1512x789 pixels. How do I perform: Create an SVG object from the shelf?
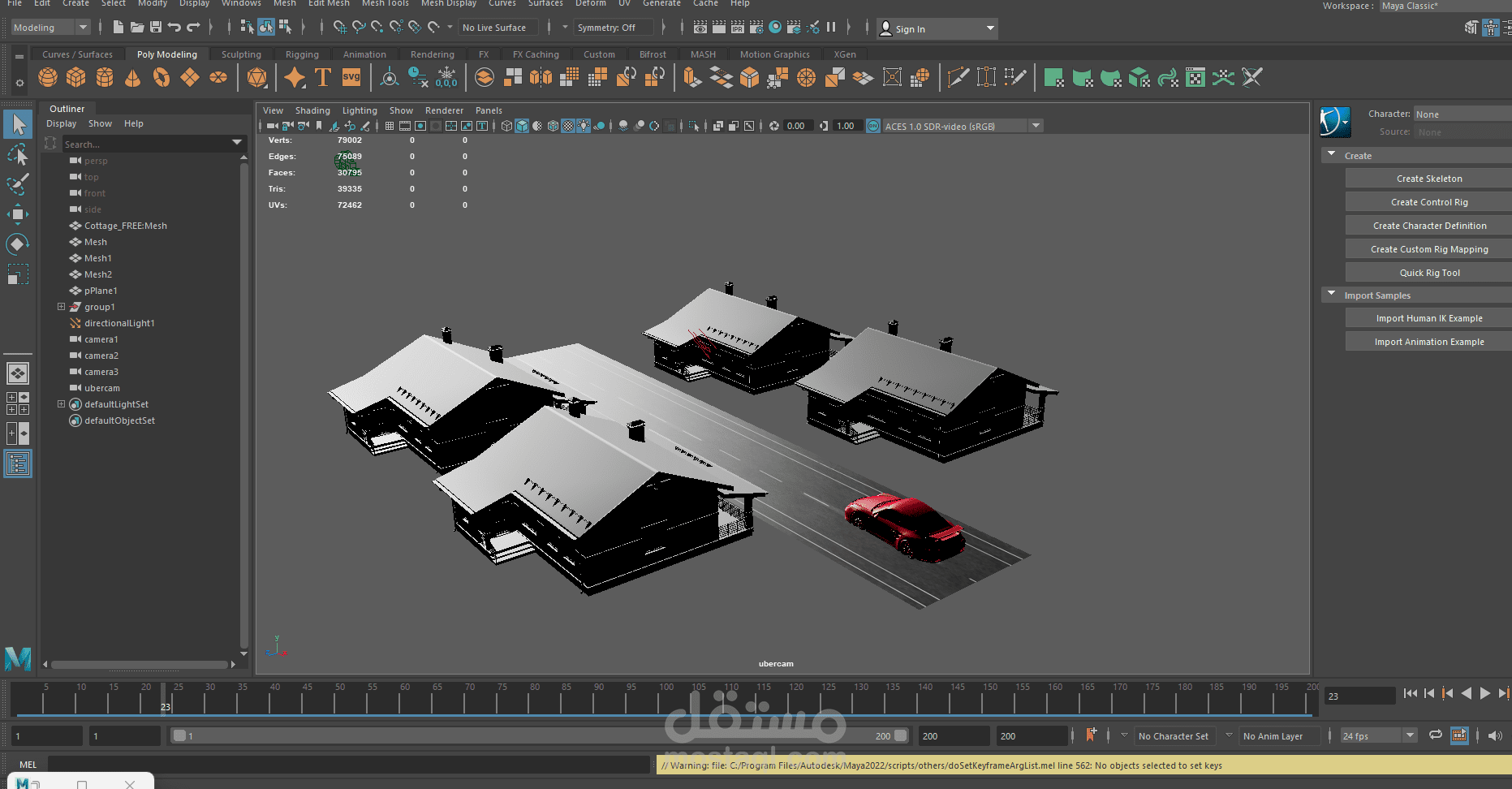click(351, 77)
